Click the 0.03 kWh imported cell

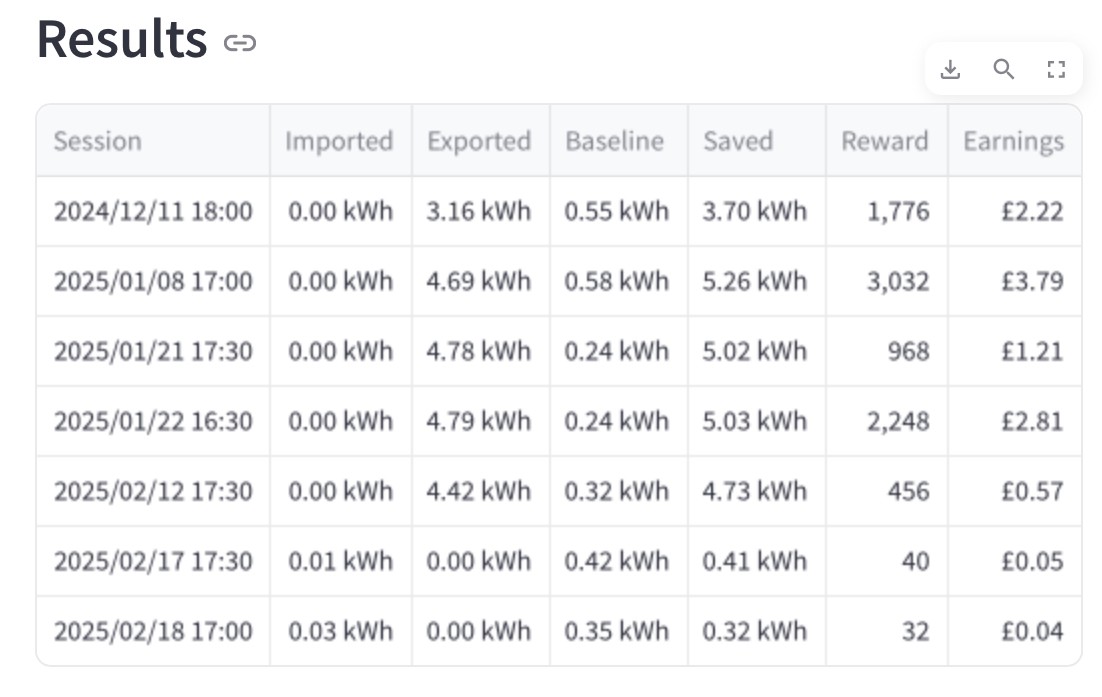(x=341, y=631)
